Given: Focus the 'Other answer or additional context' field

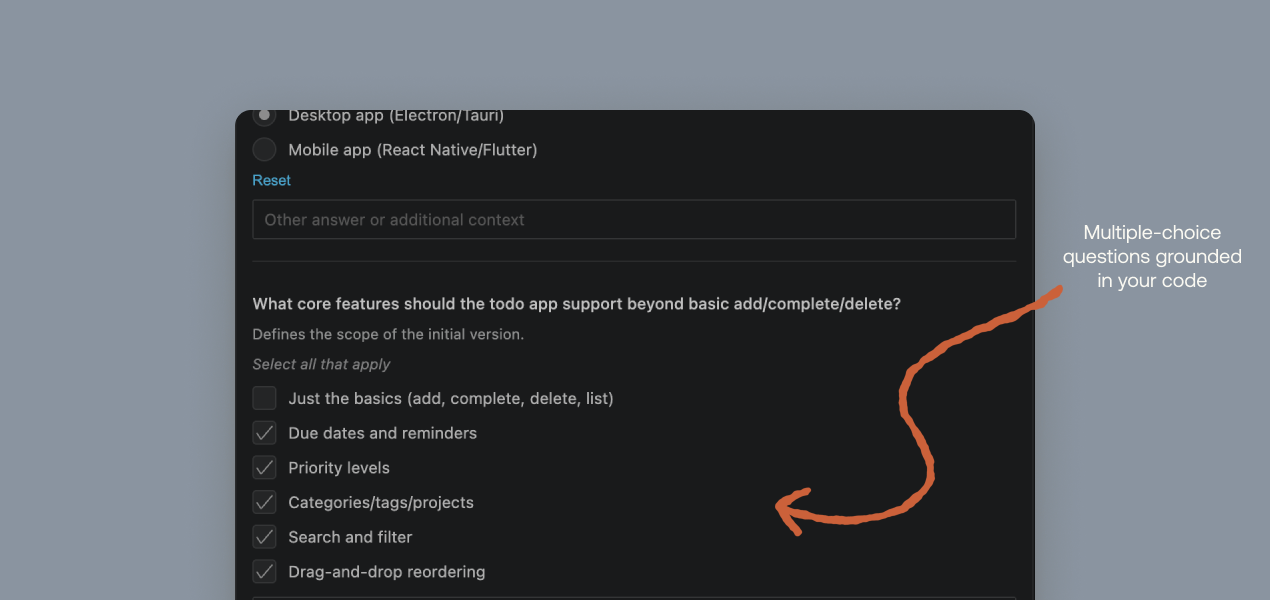Looking at the screenshot, I should click(x=634, y=220).
